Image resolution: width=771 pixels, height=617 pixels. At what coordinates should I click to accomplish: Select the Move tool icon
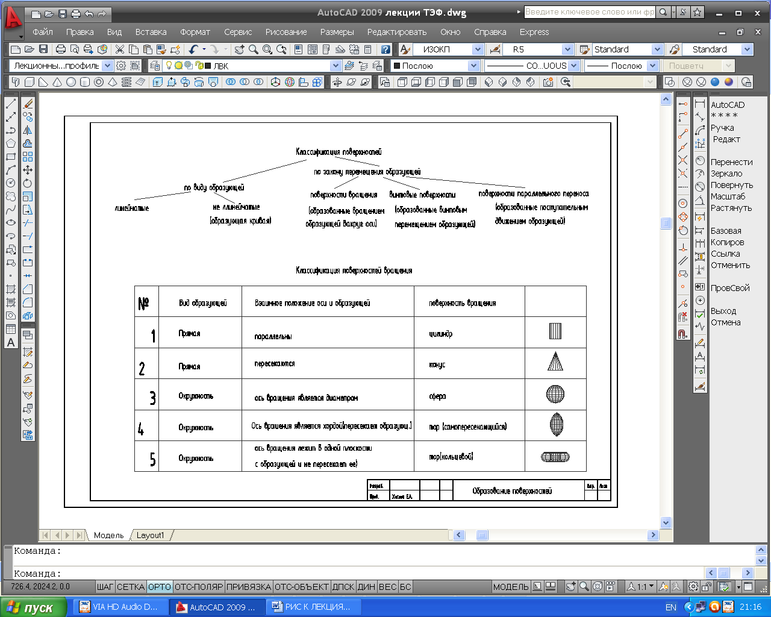tap(28, 170)
